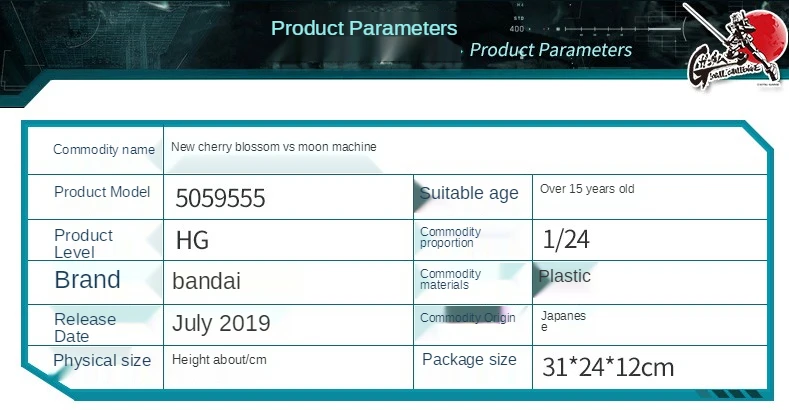Click the 'Product Model' label
Viewport: 789px width, 410px height.
[102, 192]
